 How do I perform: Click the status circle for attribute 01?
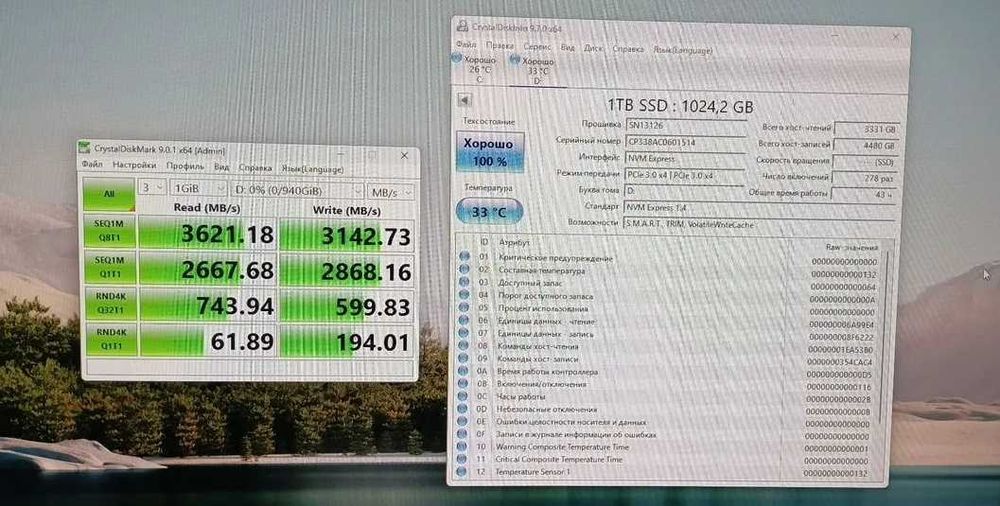coord(464,258)
